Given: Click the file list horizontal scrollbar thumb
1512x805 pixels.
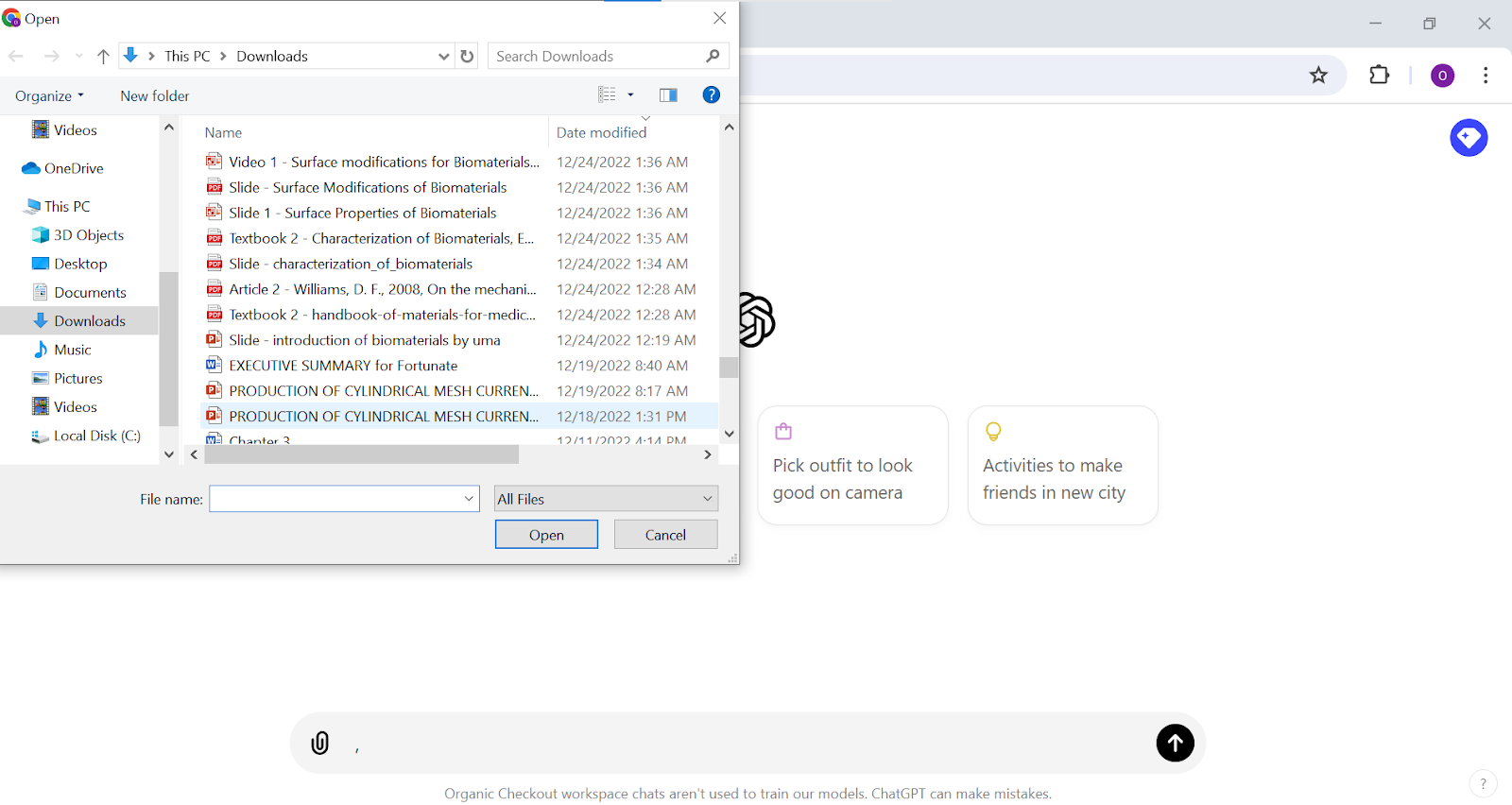Looking at the screenshot, I should pyautogui.click(x=361, y=454).
